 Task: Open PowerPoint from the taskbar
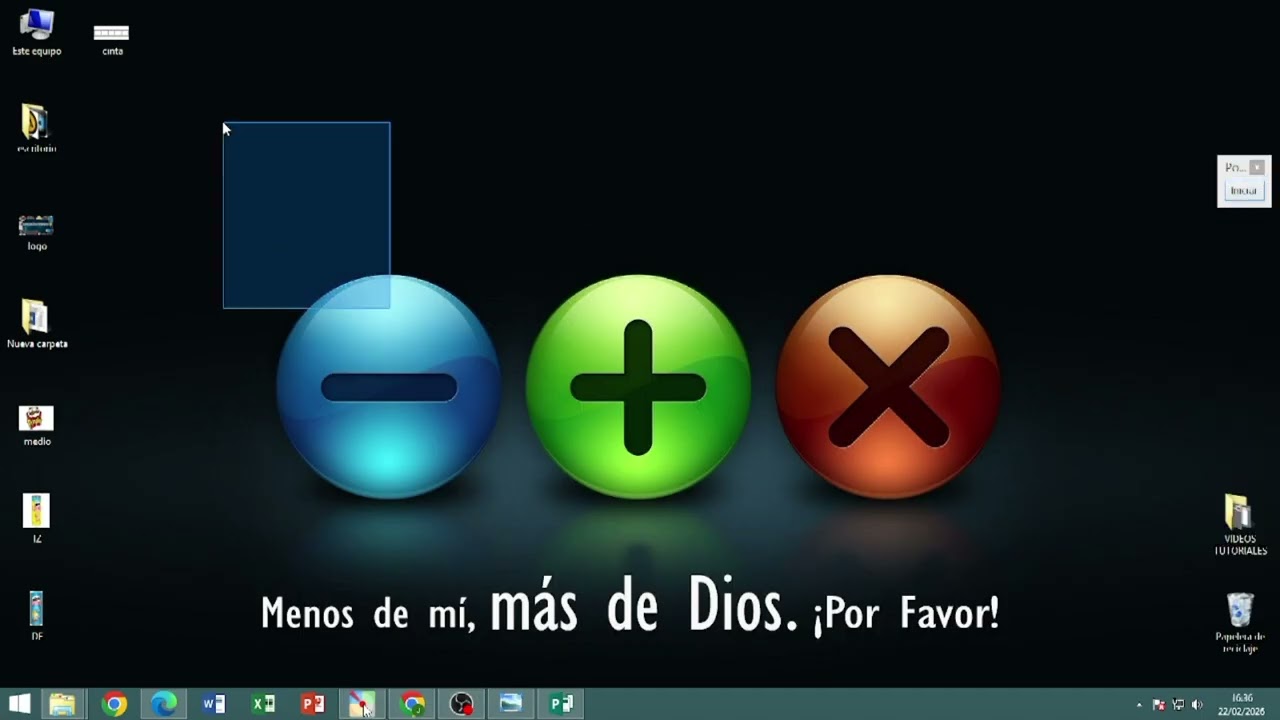(x=313, y=704)
